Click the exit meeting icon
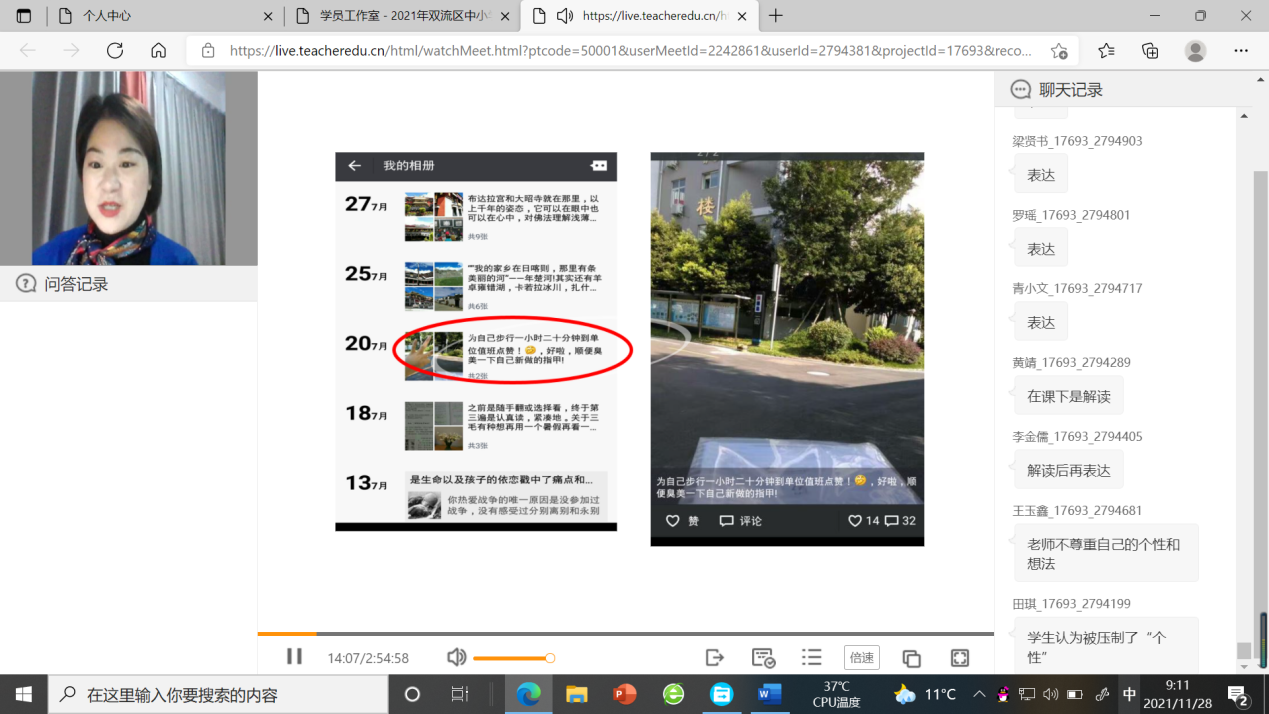The width and height of the screenshot is (1269, 714). (x=714, y=657)
